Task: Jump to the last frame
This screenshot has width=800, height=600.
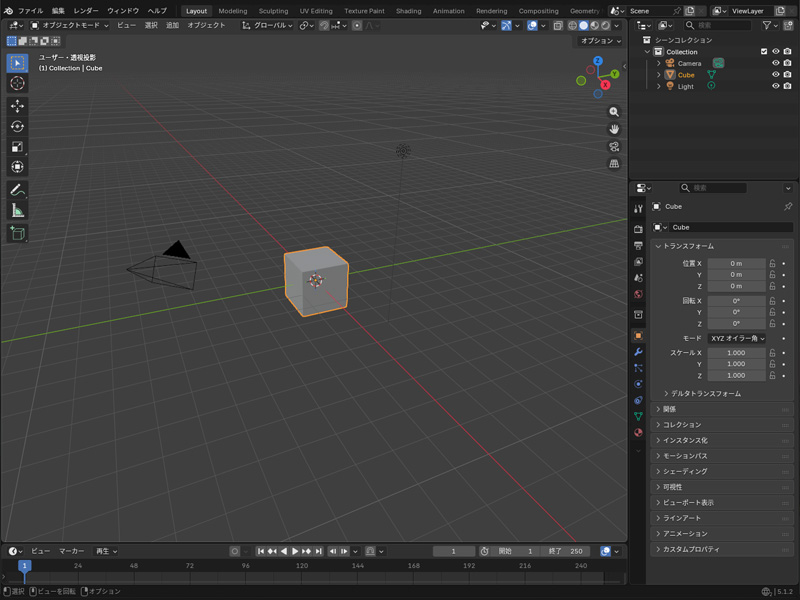Action: tap(318, 552)
